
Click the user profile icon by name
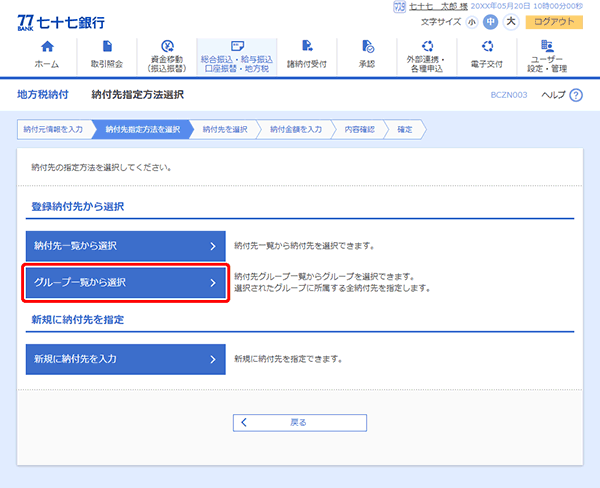click(x=399, y=7)
